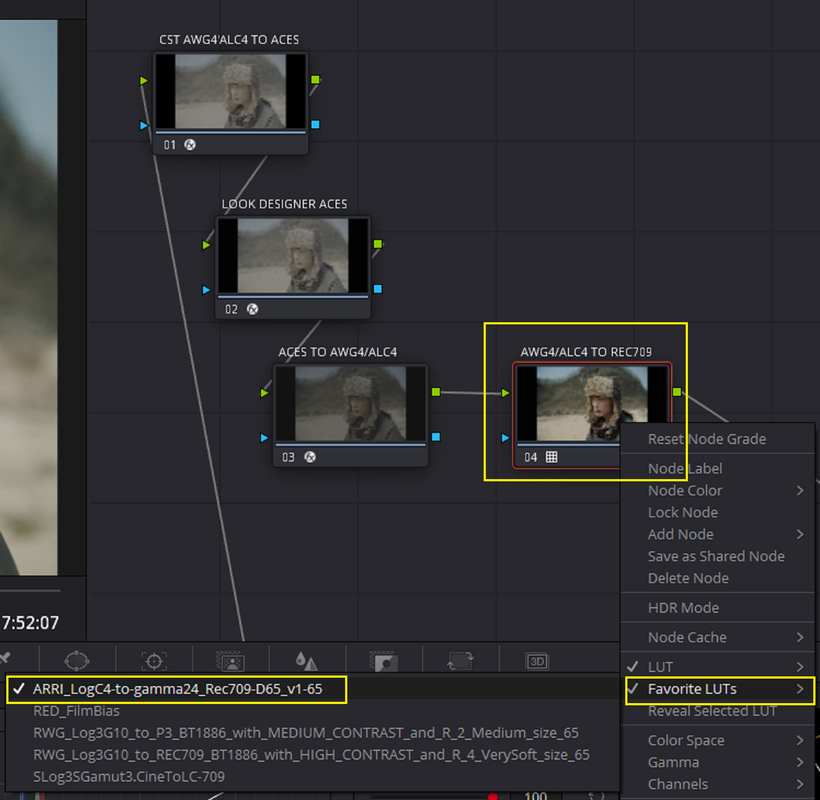Apply the SLog3SGamut3.CineToLC-709 LUT
820x800 pixels.
312,777
